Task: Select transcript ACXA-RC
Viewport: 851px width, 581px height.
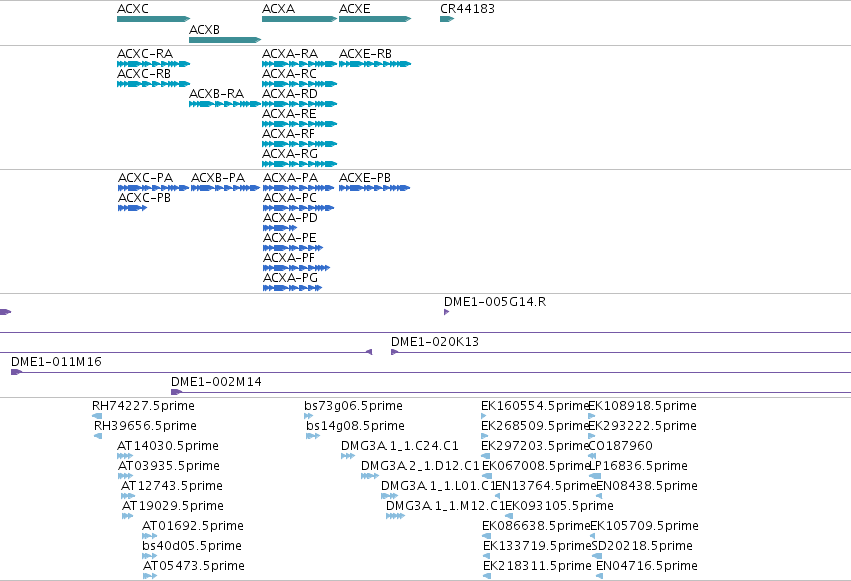Action: (x=300, y=84)
